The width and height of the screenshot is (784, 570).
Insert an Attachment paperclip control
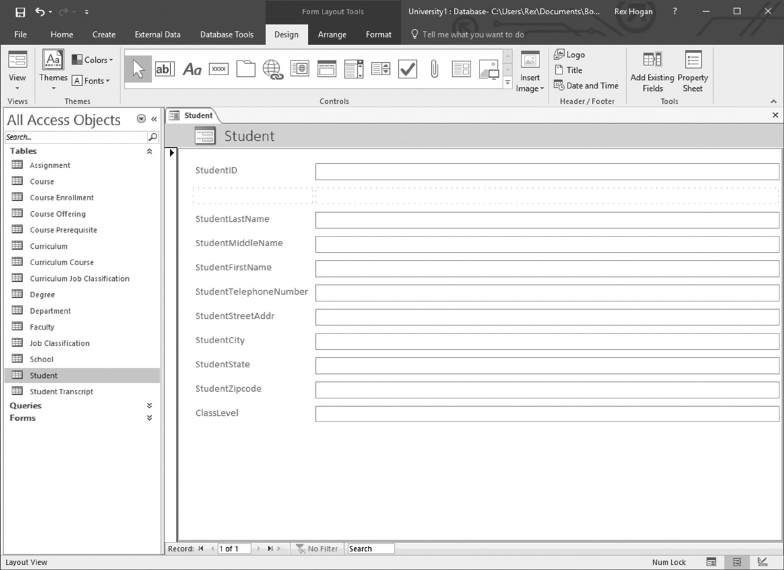coord(434,69)
